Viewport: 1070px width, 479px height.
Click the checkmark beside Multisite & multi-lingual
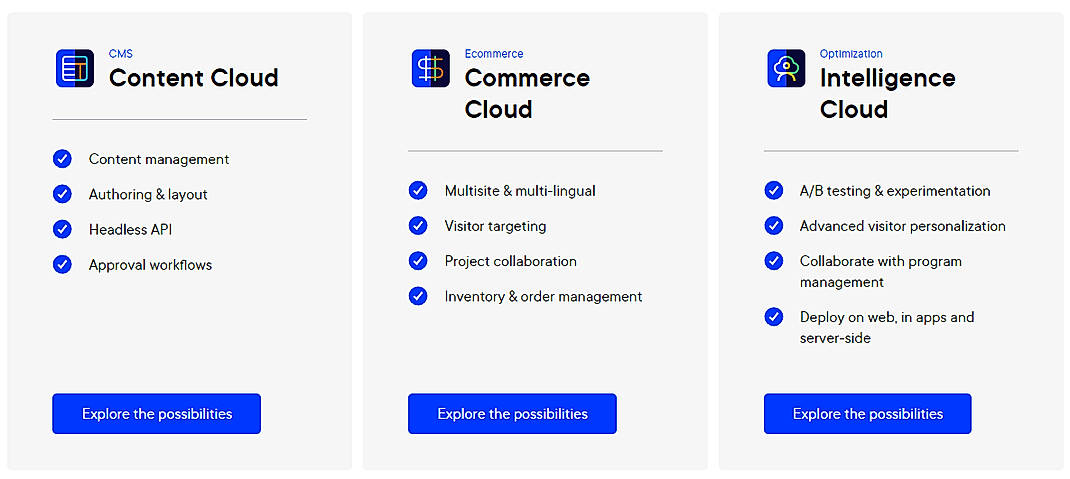coord(418,190)
